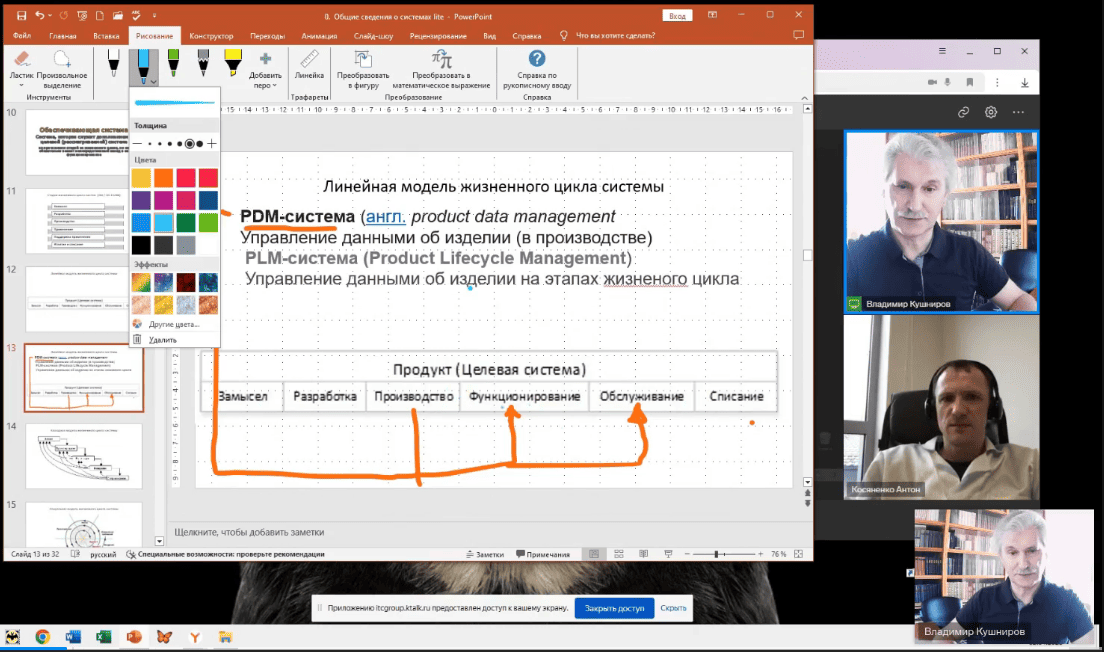Choose the green pen in the ribbon
1104x652 pixels.
pyautogui.click(x=173, y=62)
